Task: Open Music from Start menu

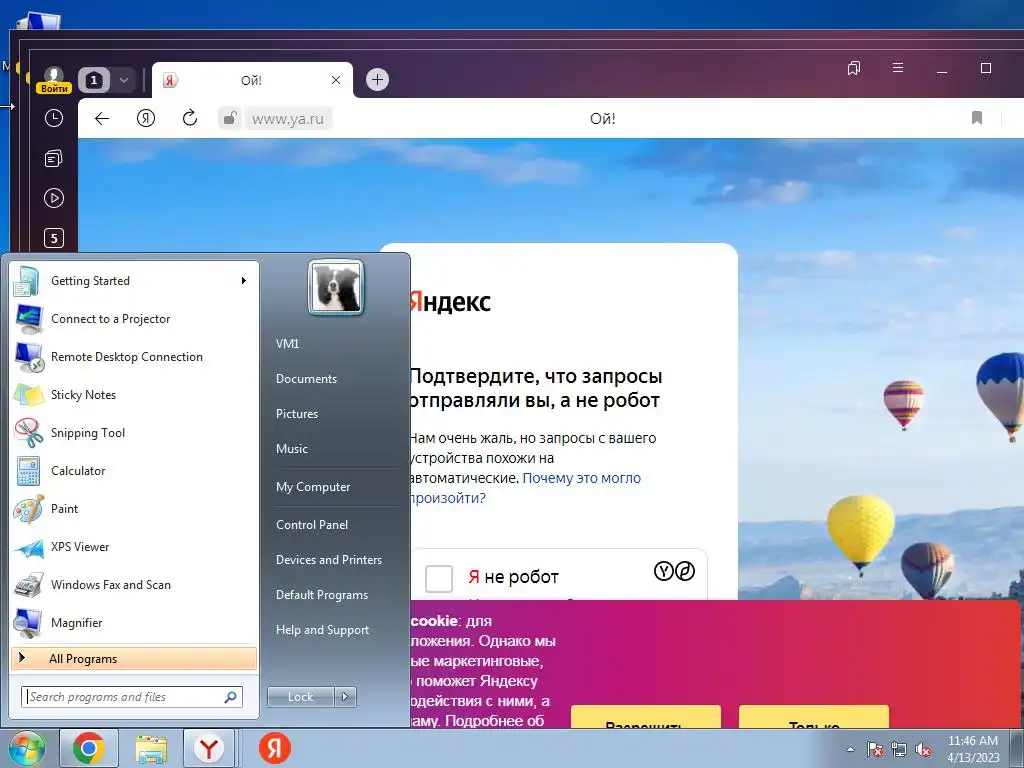Action: click(x=292, y=449)
